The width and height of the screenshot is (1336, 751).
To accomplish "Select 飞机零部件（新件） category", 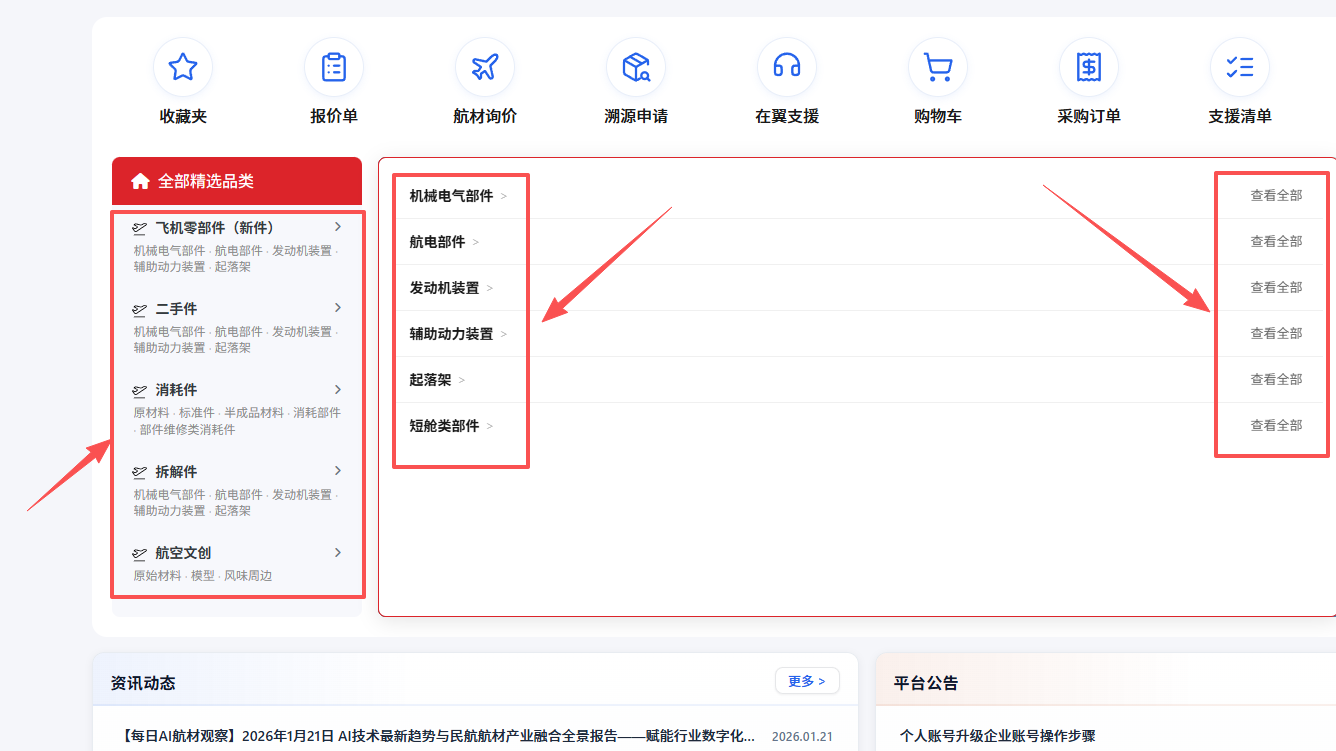I will click(215, 228).
